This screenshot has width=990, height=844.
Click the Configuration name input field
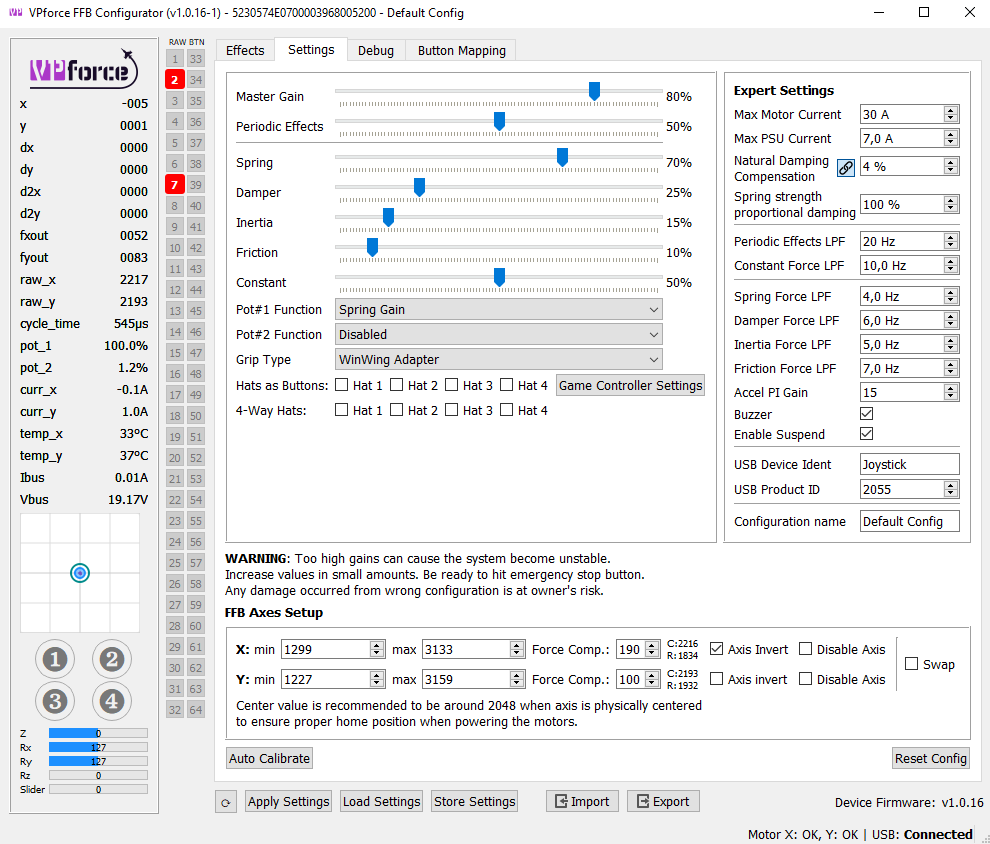(909, 521)
